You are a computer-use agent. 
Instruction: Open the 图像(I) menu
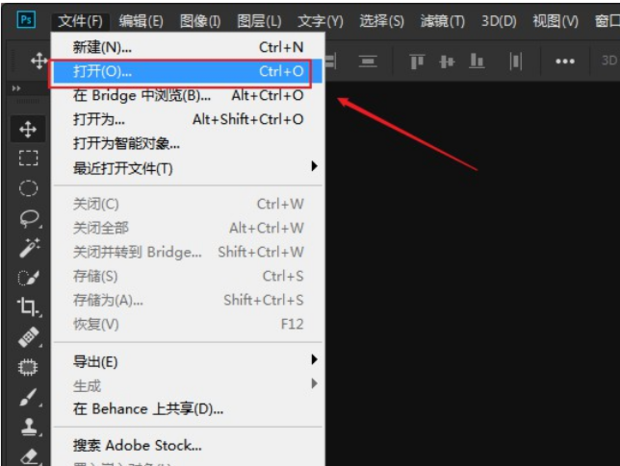[200, 21]
